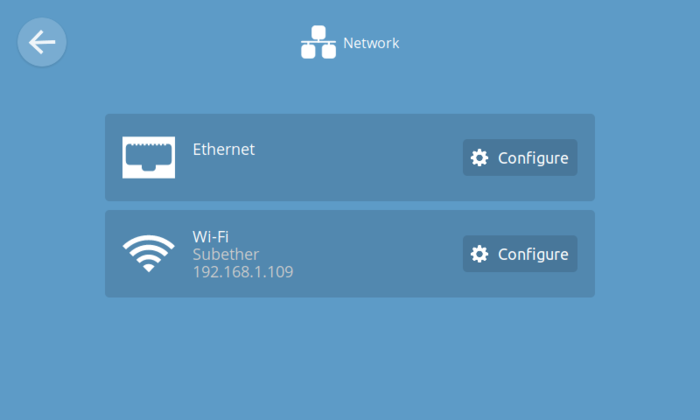Select the Ethernet label
The height and width of the screenshot is (420, 700).
223,149
